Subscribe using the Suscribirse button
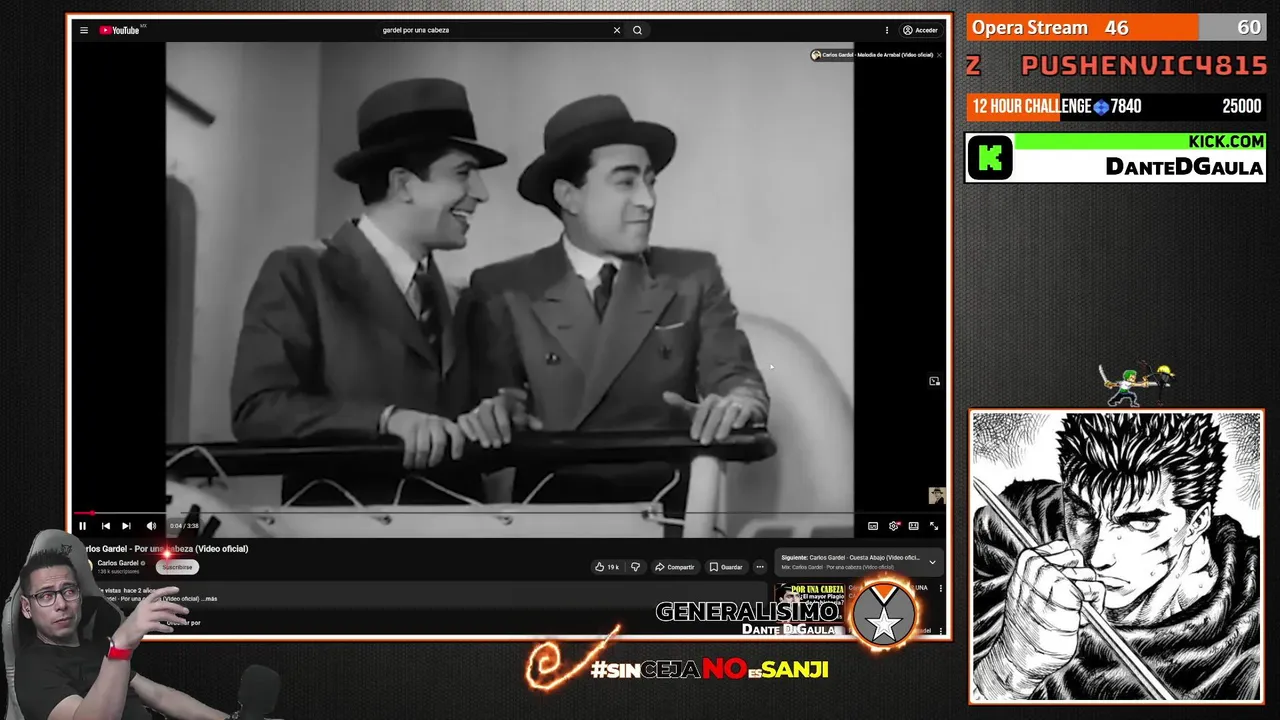The image size is (1280, 720). (x=177, y=567)
